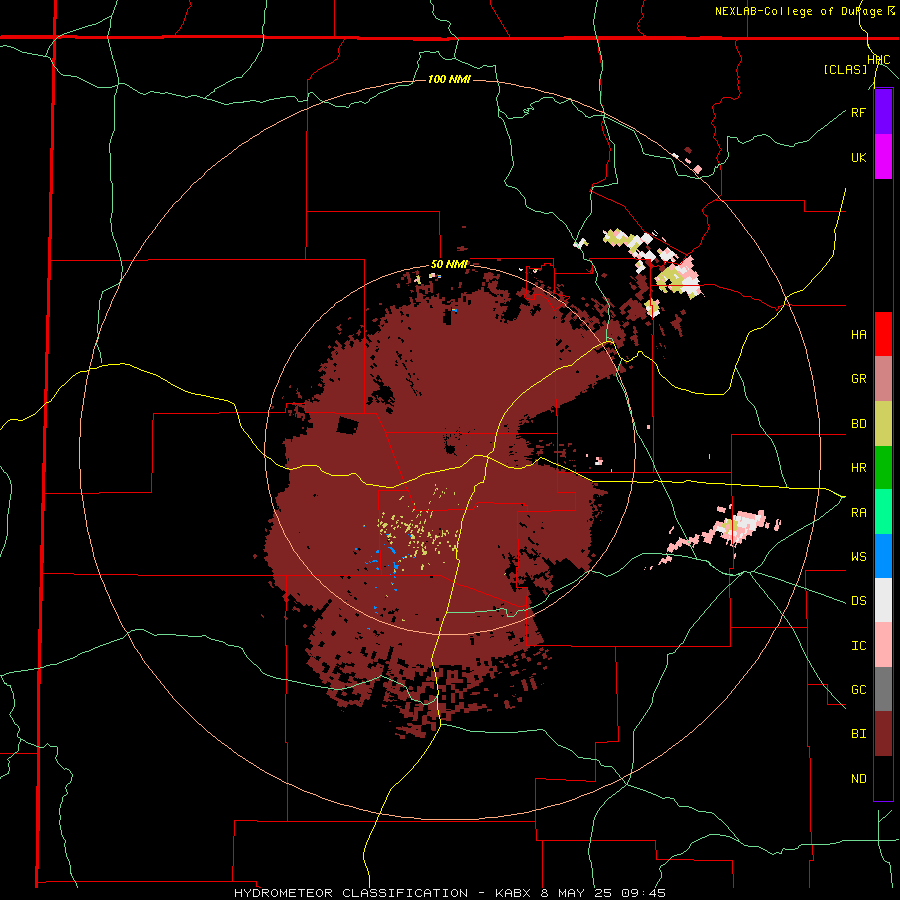
Task: Click the 'RA' legend label
Action: pyautogui.click(x=858, y=513)
